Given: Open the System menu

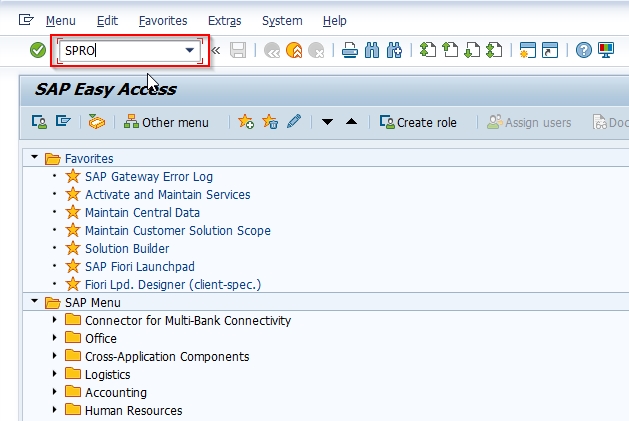Looking at the screenshot, I should pos(282,20).
